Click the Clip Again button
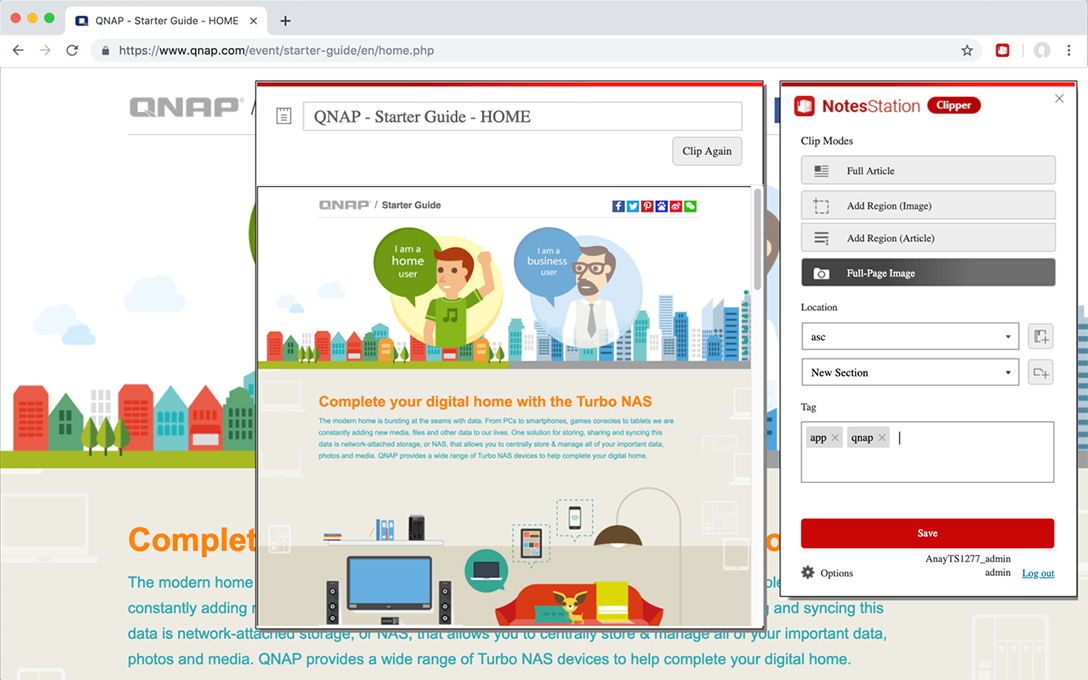 (x=707, y=150)
